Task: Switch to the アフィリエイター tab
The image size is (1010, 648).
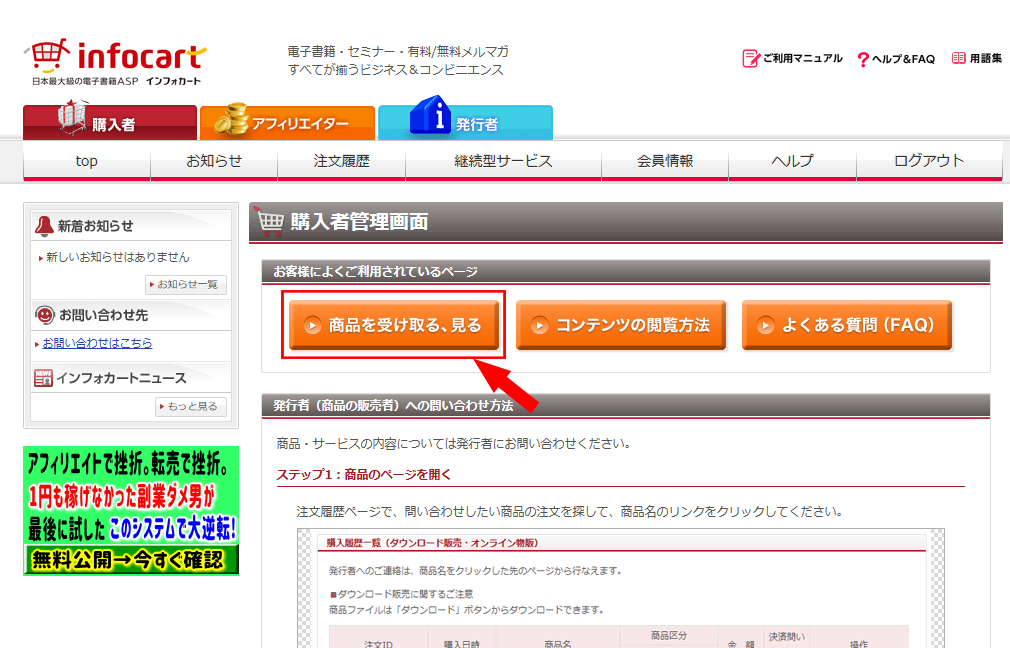Action: coord(287,123)
